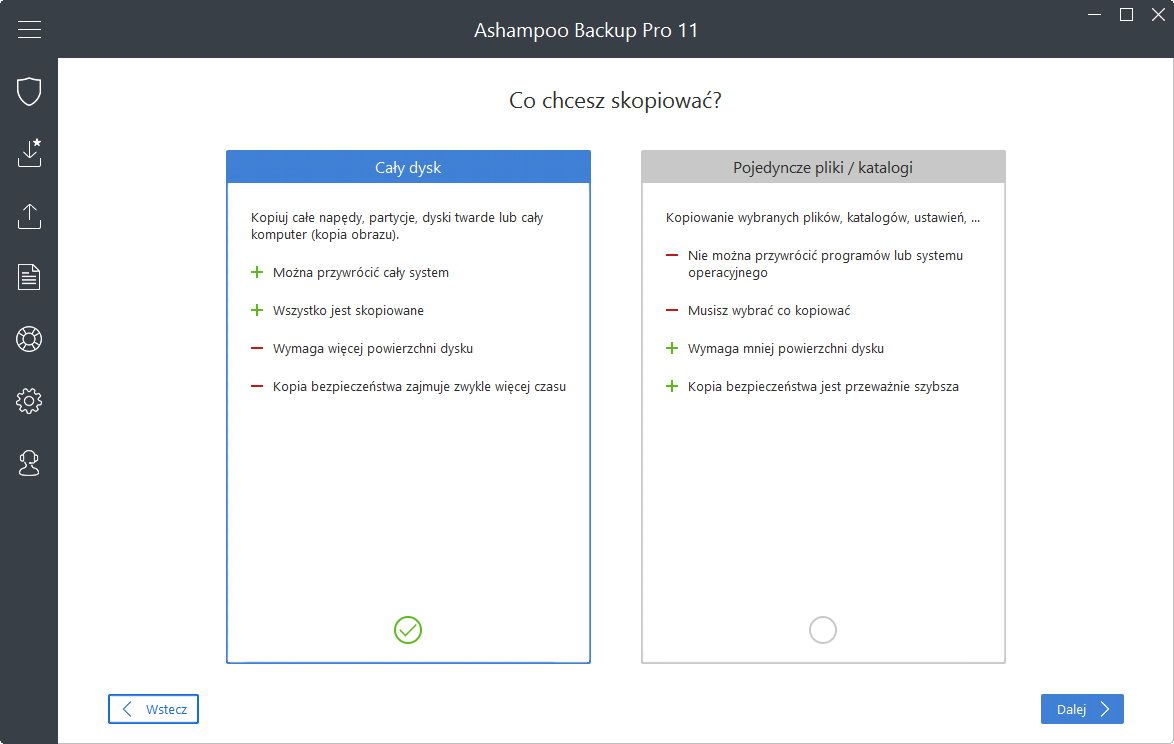The width and height of the screenshot is (1174, 744).
Task: Click the Cały dysk description text
Action: pyautogui.click(x=397, y=226)
